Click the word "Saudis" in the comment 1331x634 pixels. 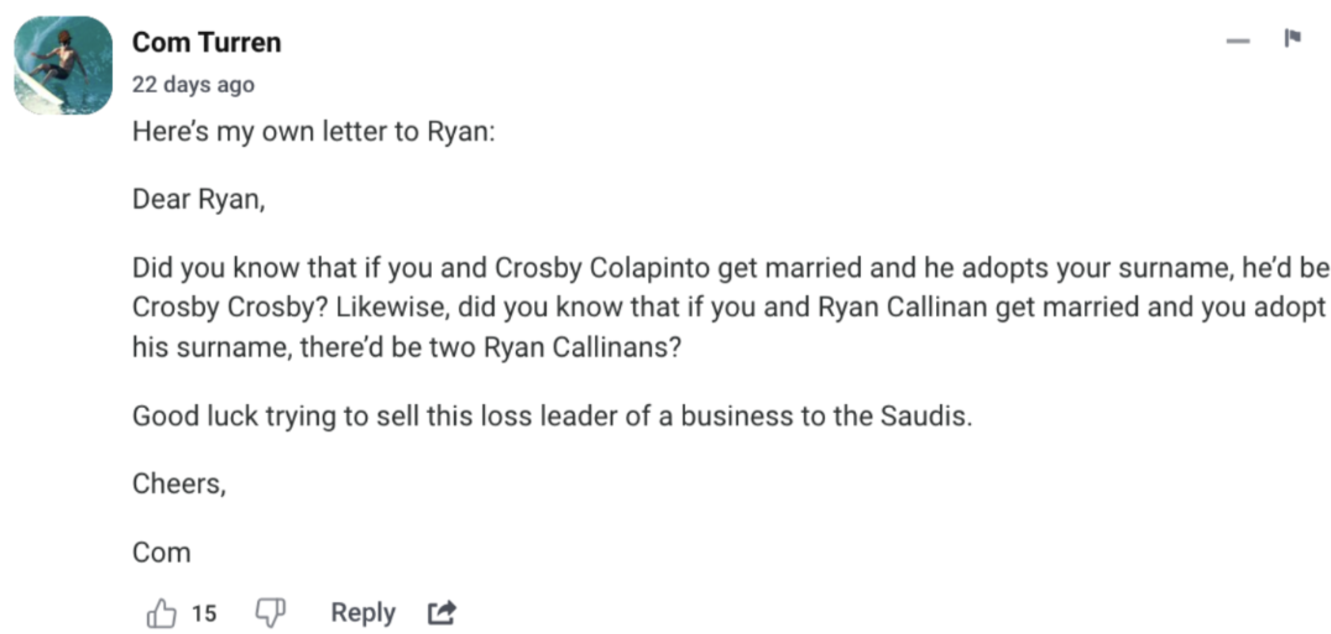[923, 415]
